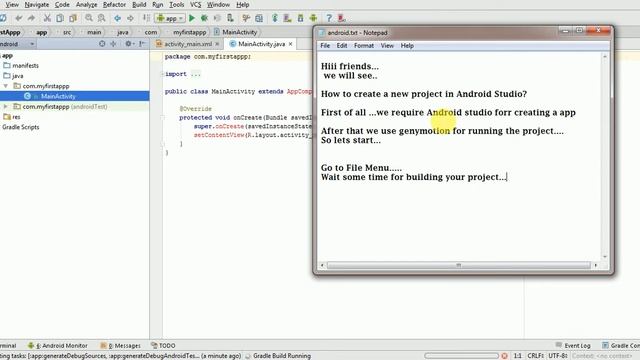Image resolution: width=640 pixels, height=360 pixels.
Task: Open the Window menu in Android Studio
Action: [x=218, y=5]
